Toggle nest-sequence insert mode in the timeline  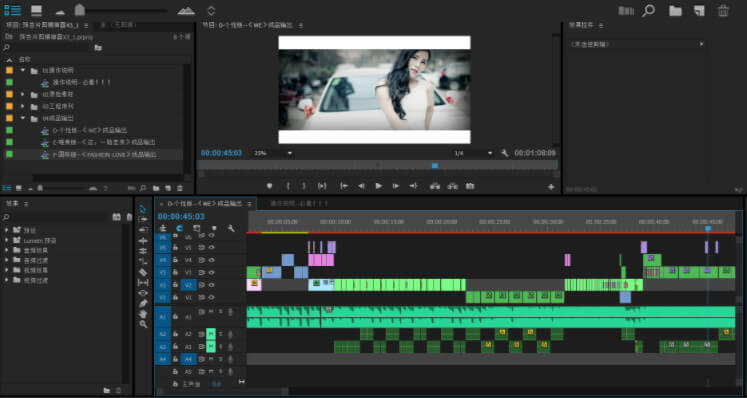[x=163, y=228]
